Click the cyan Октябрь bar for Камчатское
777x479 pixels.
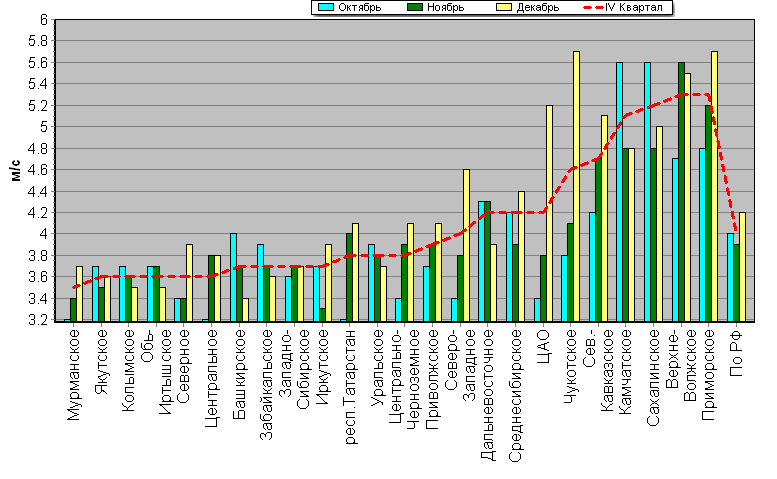[x=619, y=192]
